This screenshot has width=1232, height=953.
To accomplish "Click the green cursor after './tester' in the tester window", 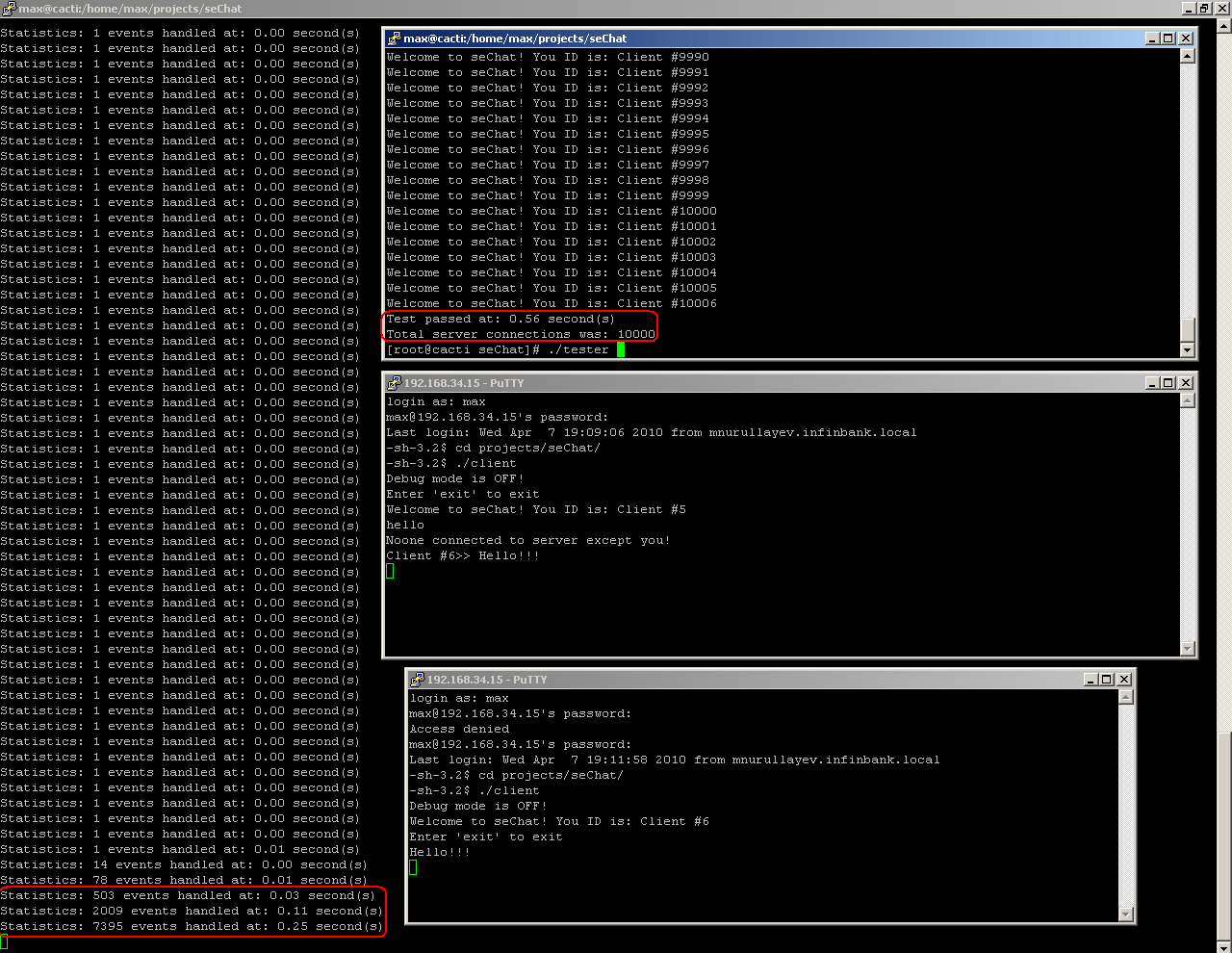I will (x=621, y=349).
